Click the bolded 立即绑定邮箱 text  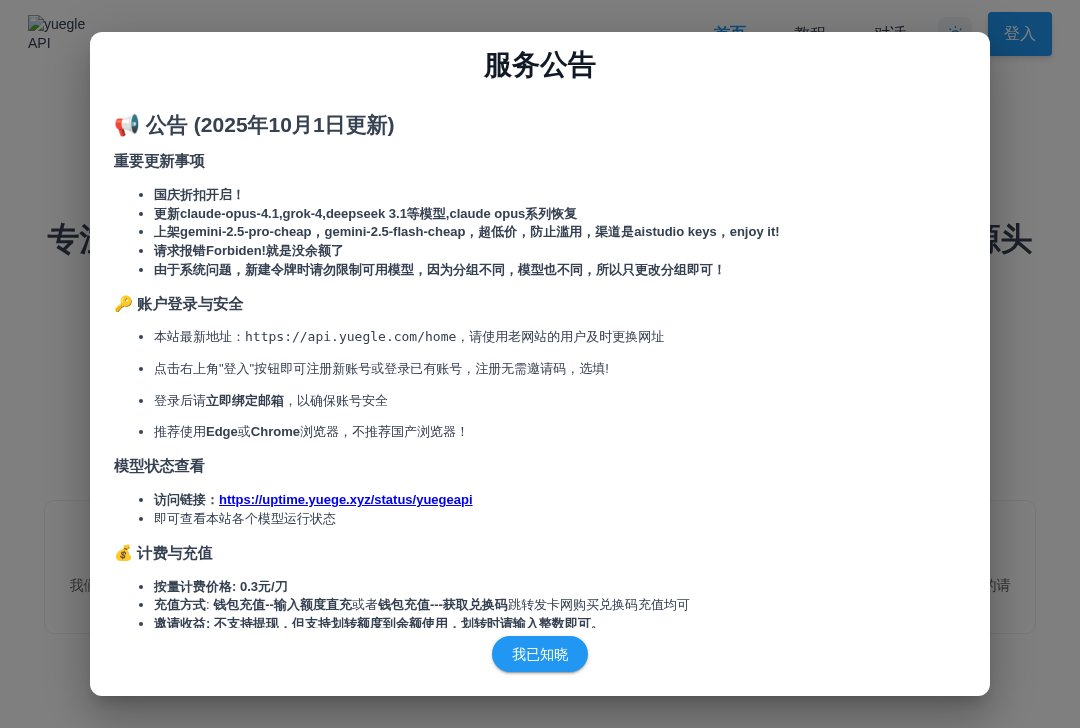[245, 400]
